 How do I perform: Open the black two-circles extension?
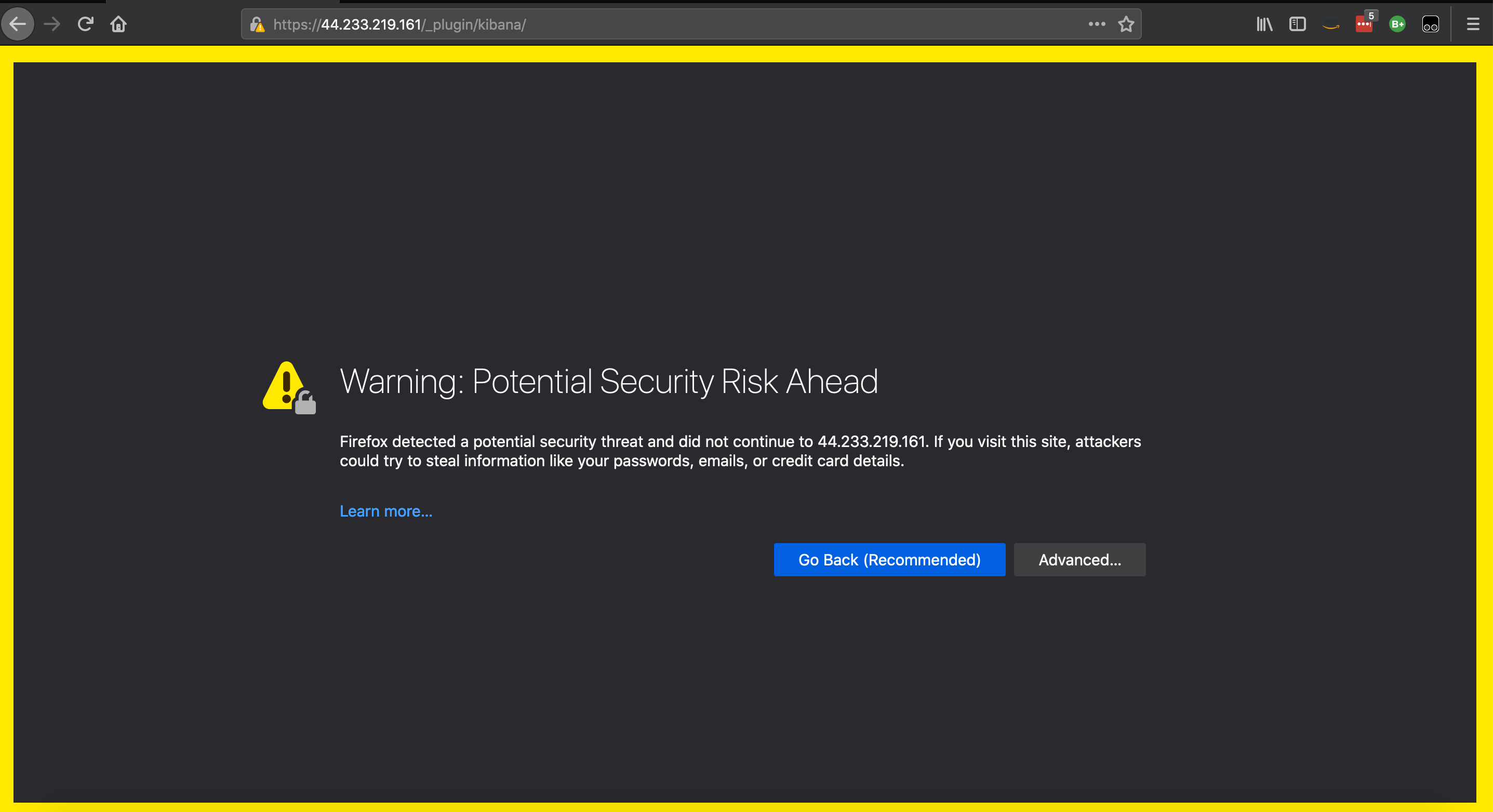pyautogui.click(x=1430, y=24)
